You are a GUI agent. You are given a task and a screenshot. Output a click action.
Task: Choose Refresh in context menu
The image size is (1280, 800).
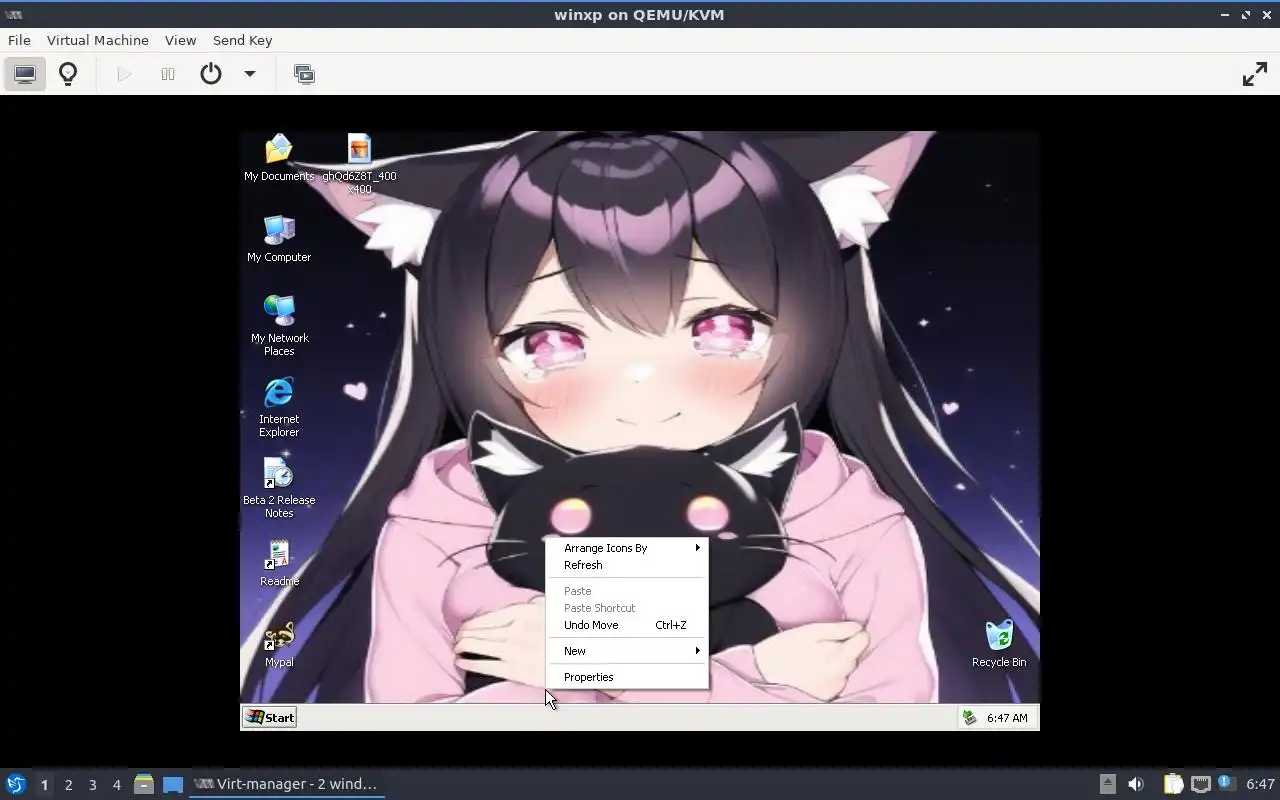(x=627, y=565)
